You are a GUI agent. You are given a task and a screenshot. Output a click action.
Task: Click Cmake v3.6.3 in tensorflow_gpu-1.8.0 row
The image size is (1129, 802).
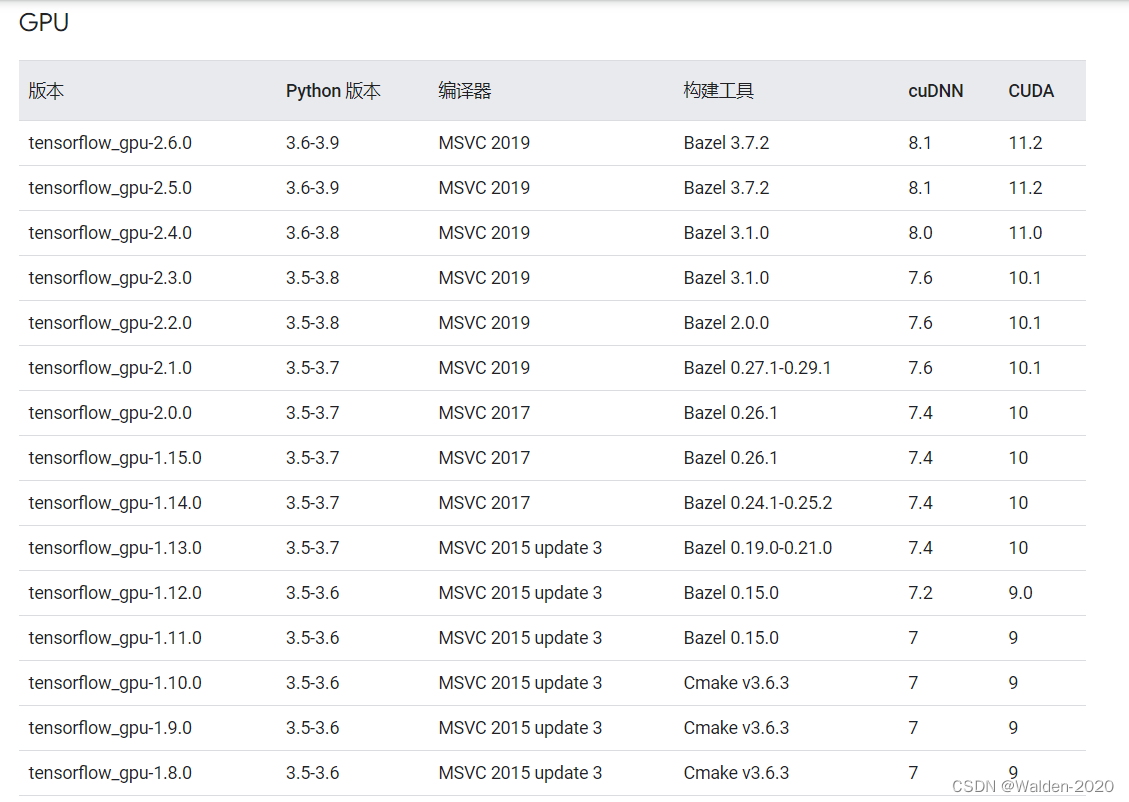click(x=736, y=773)
